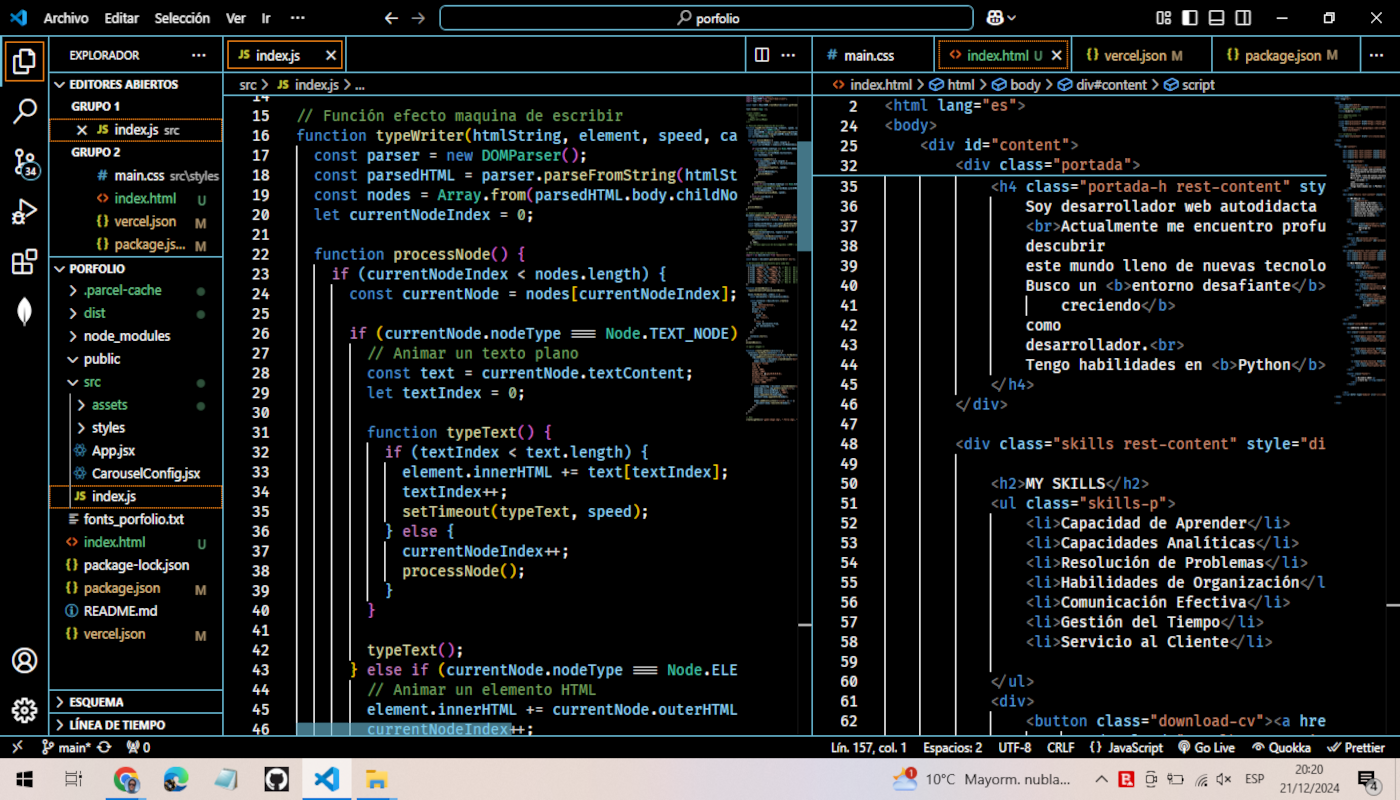Viewport: 1400px width, 800px height.
Task: Go back with the left arrow
Action: (x=391, y=18)
